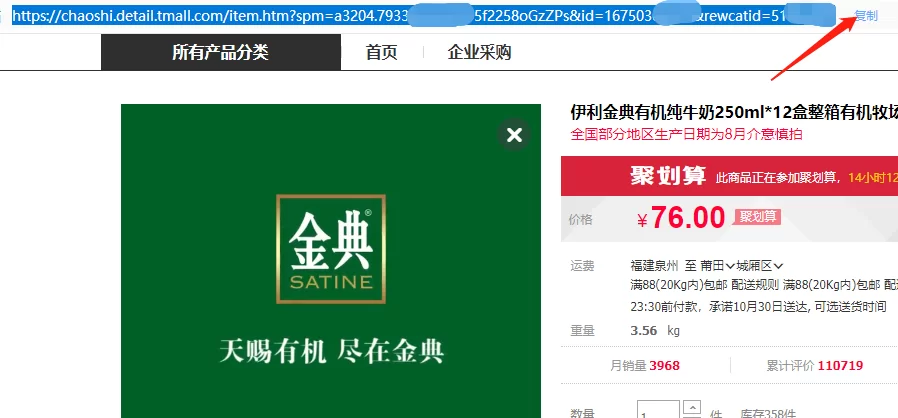This screenshot has width=898, height=418.
Task: Click the 复制 copy link
Action: tap(866, 17)
